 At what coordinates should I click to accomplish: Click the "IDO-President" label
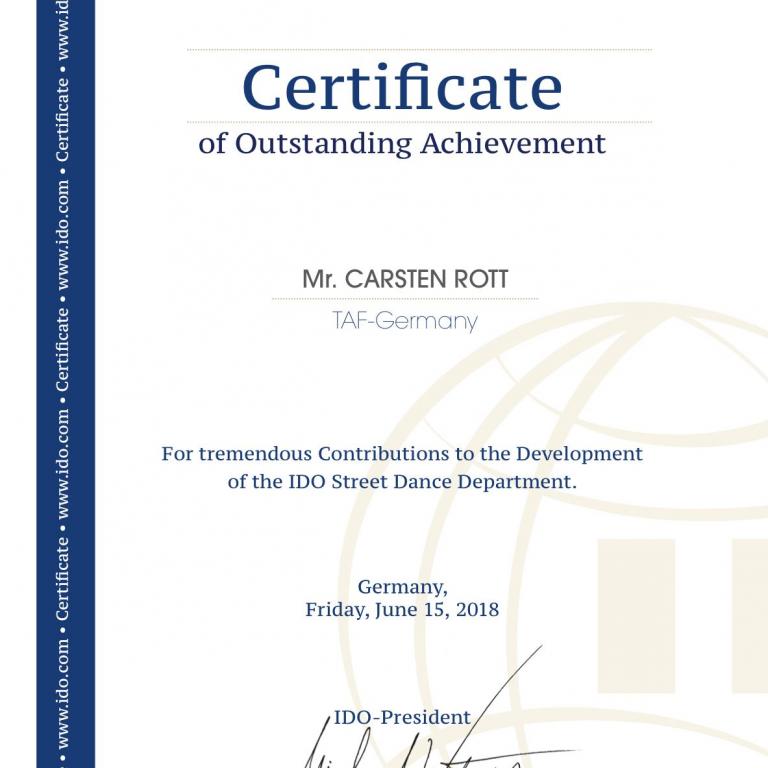tap(401, 717)
